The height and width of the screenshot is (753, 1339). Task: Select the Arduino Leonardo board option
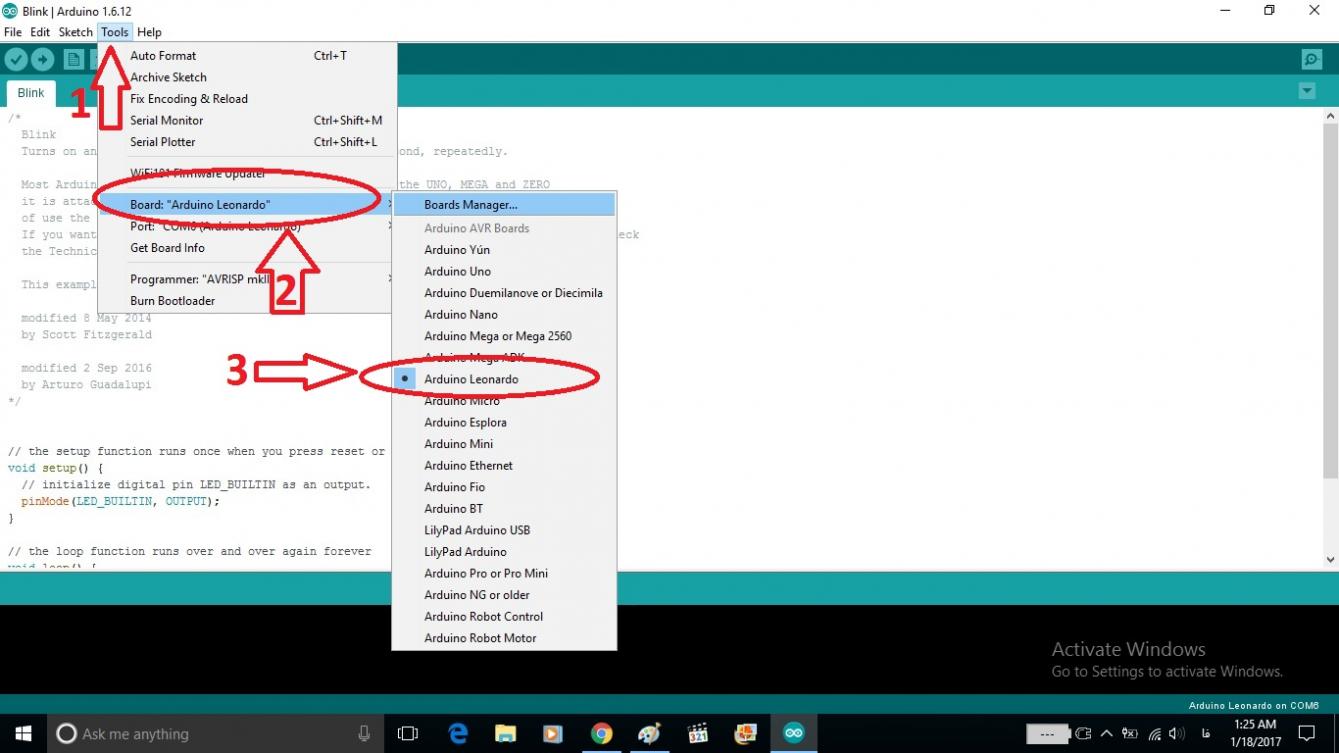tap(471, 380)
